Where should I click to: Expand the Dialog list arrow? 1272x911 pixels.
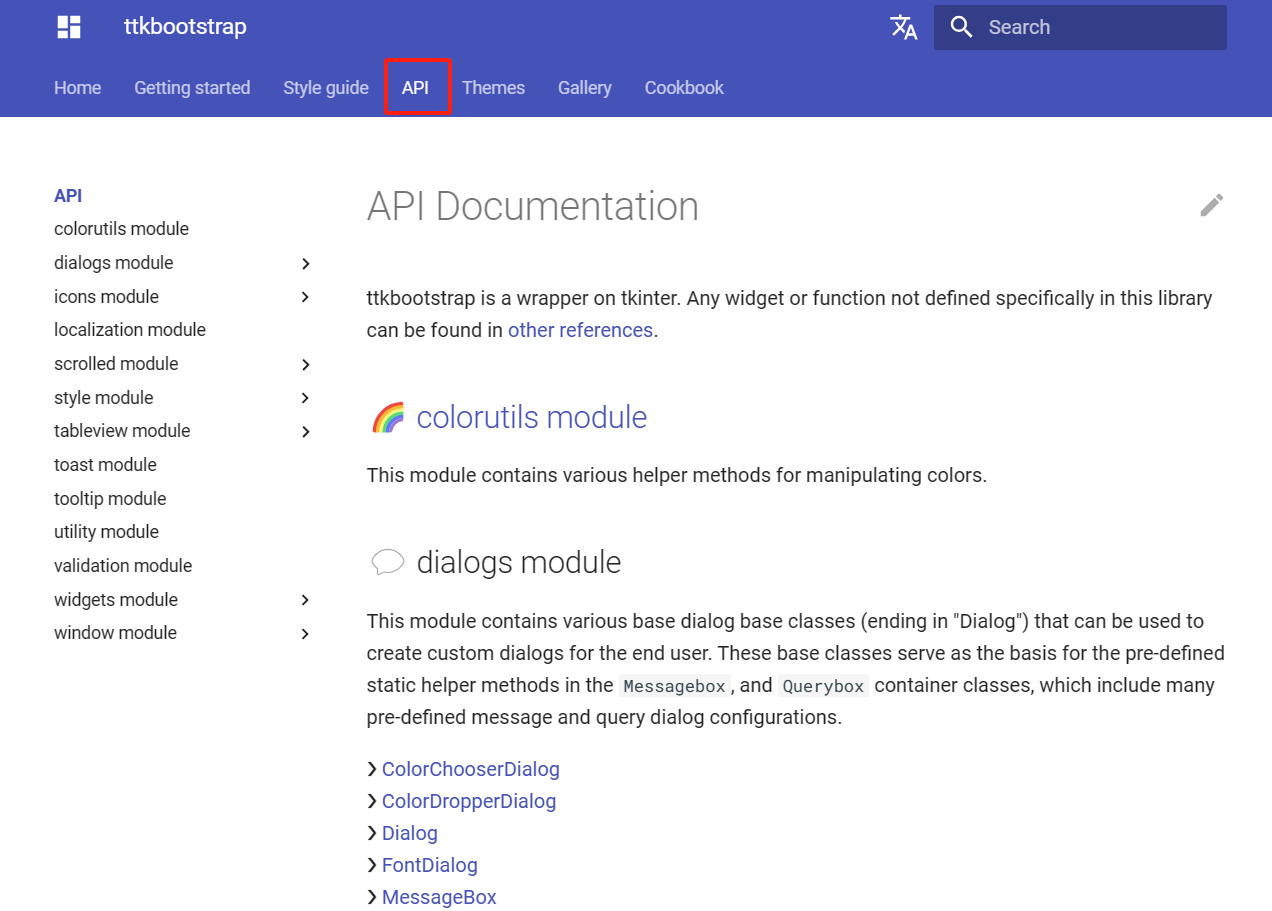coord(372,833)
